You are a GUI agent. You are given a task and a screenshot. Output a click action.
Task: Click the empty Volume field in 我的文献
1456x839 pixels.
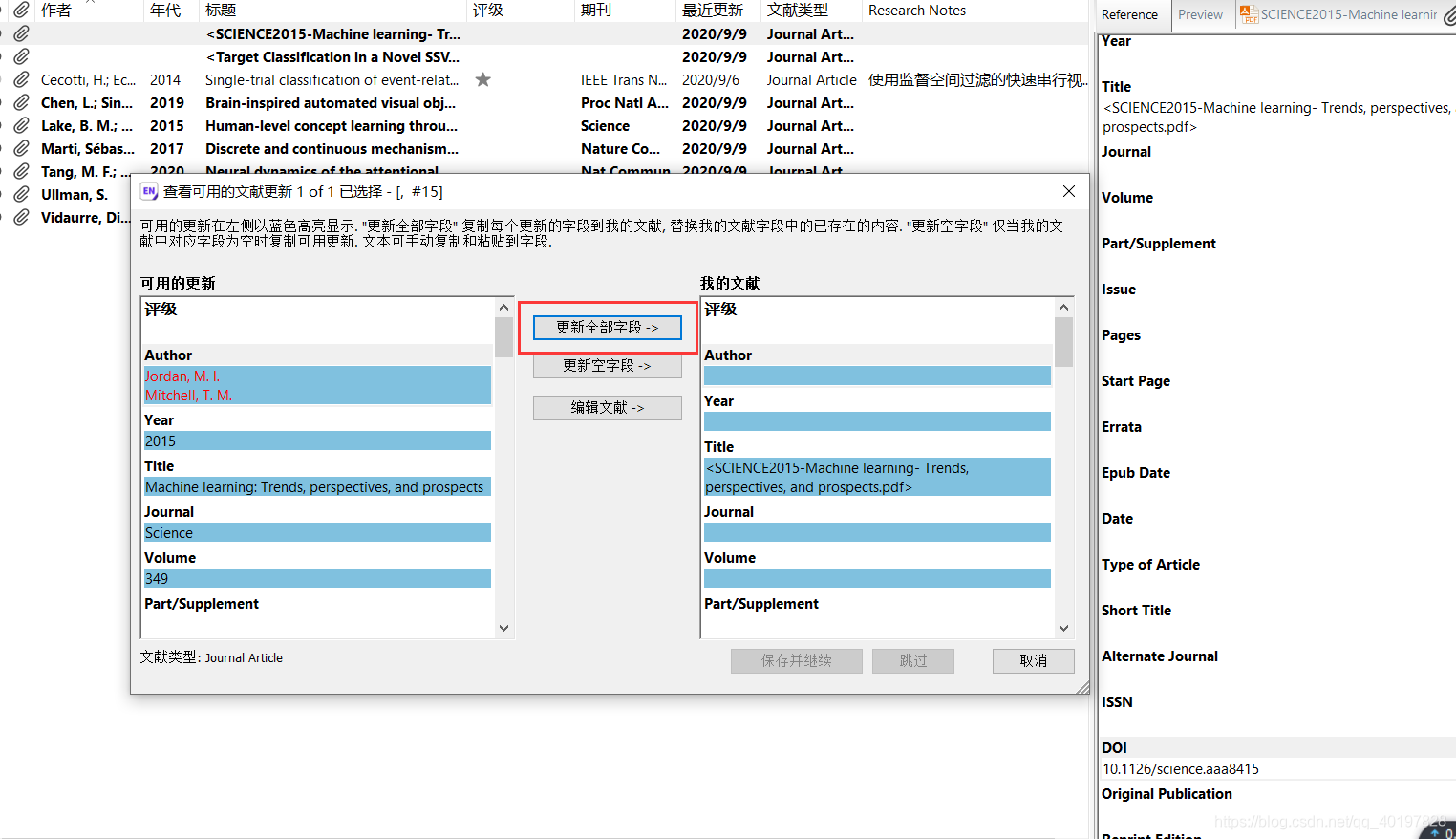point(877,578)
